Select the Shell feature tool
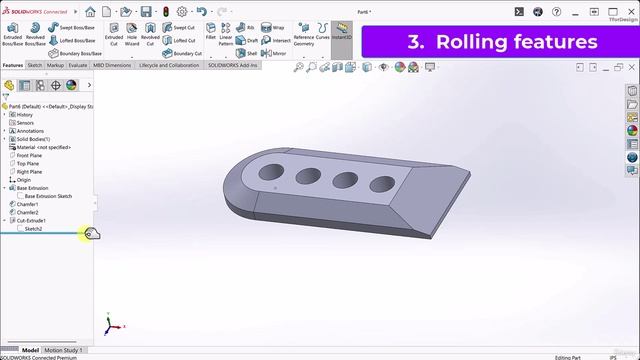 pos(246,53)
